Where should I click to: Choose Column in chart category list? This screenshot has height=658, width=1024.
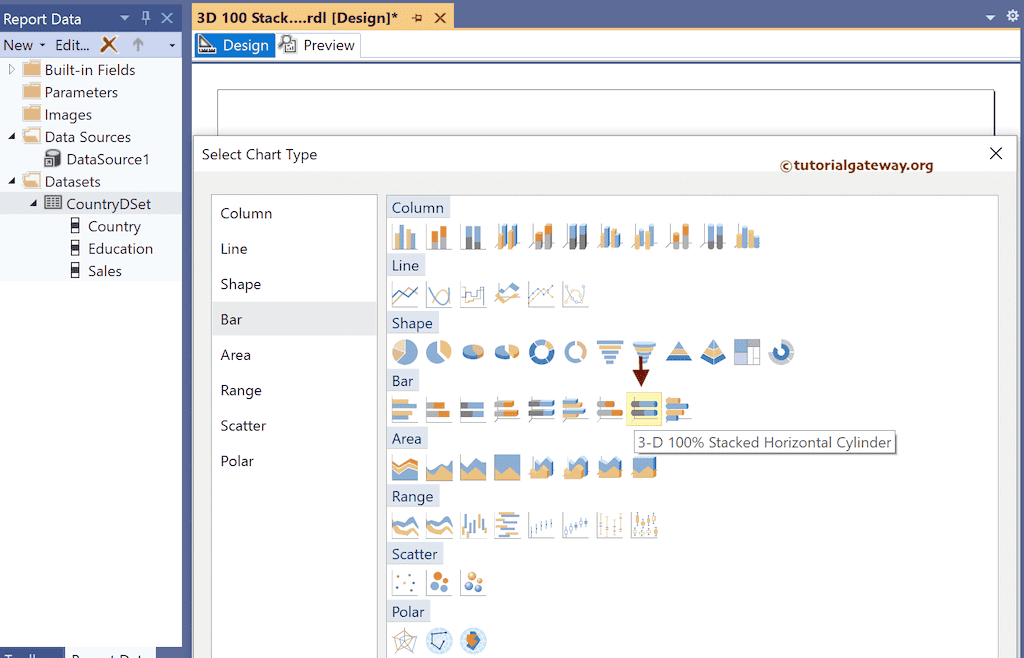294,213
